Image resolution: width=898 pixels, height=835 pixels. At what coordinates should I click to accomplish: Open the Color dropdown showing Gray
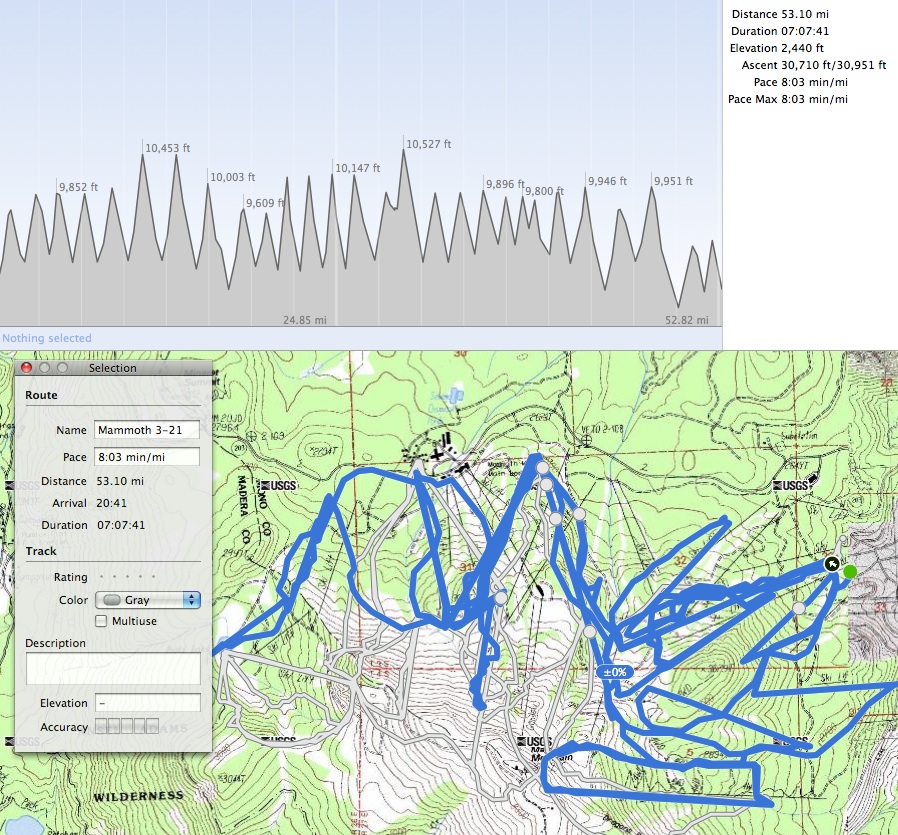point(147,600)
